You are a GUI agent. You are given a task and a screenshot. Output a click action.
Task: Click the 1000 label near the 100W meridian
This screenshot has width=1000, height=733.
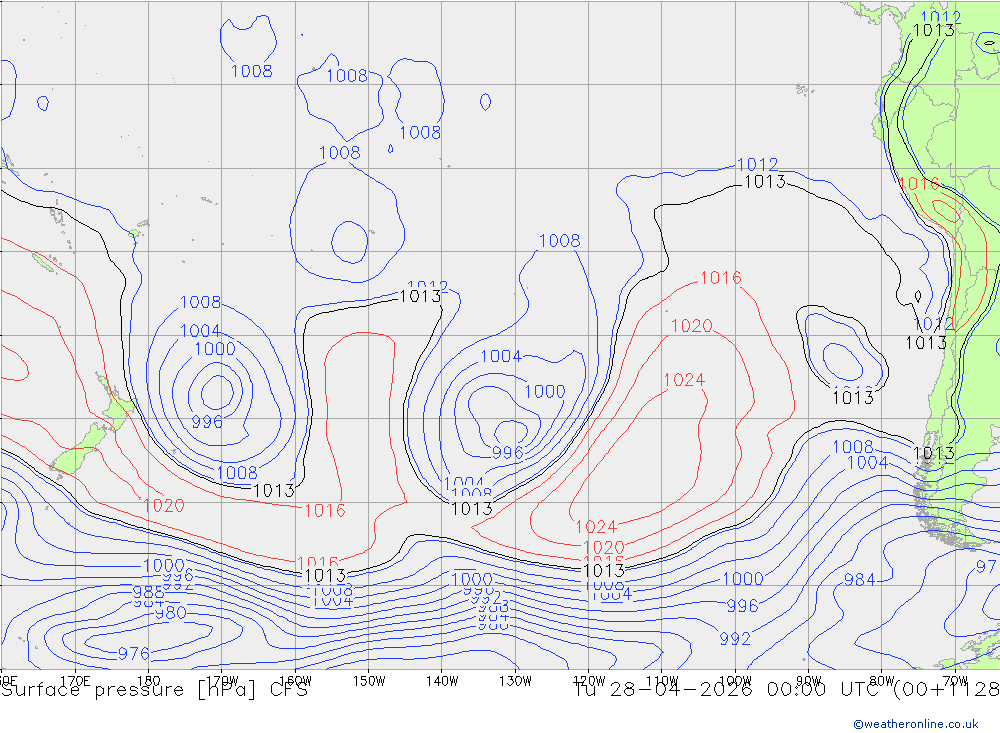point(743,579)
